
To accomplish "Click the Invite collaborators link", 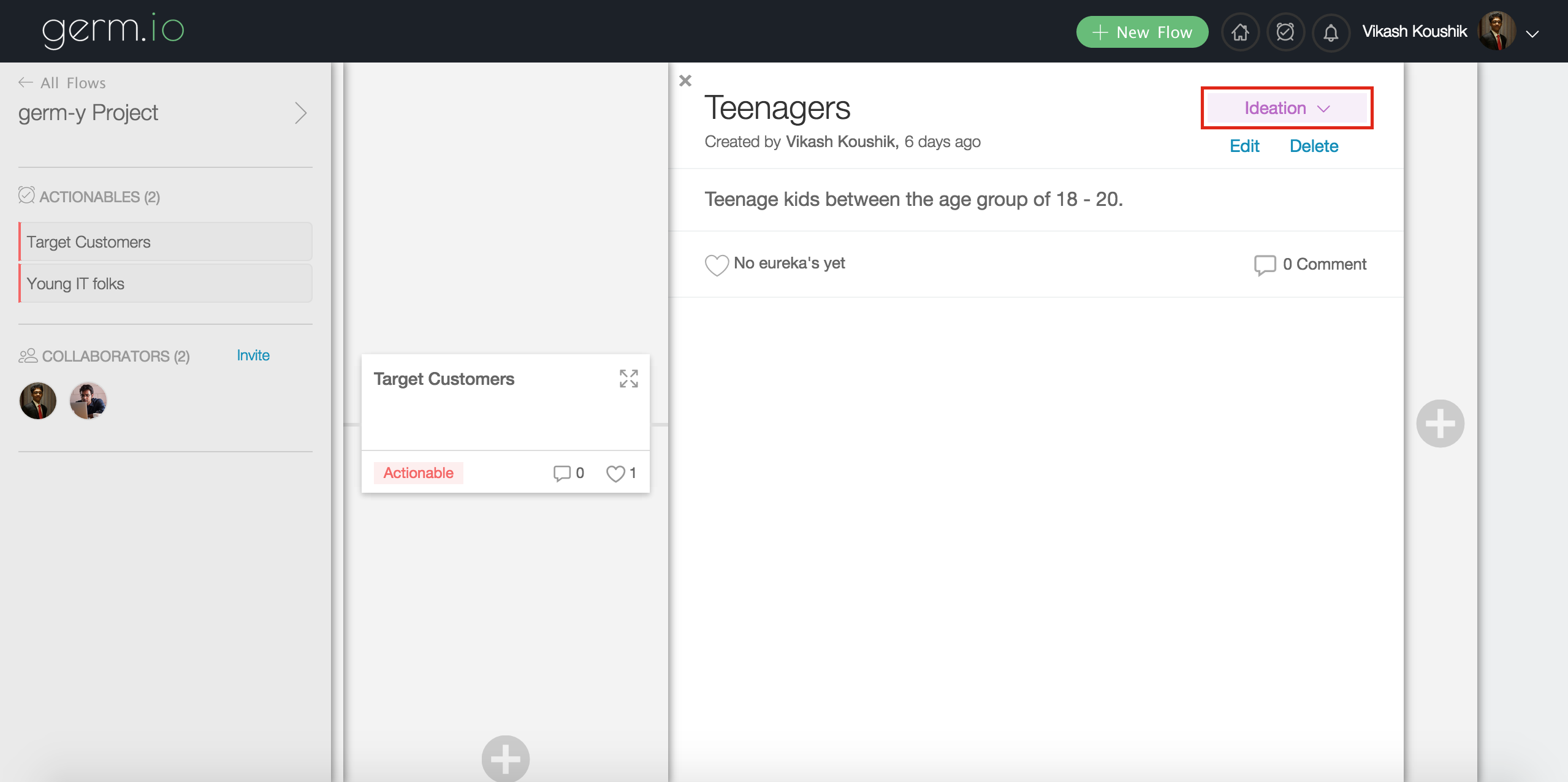I will pyautogui.click(x=253, y=355).
